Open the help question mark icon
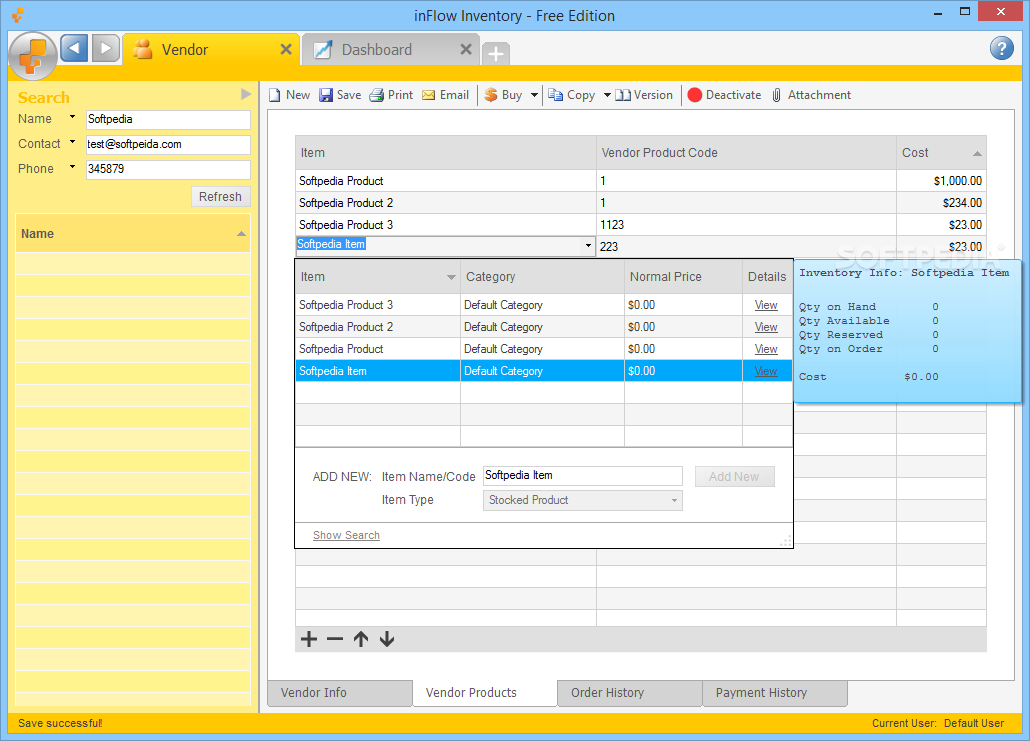1030x741 pixels. (1001, 48)
